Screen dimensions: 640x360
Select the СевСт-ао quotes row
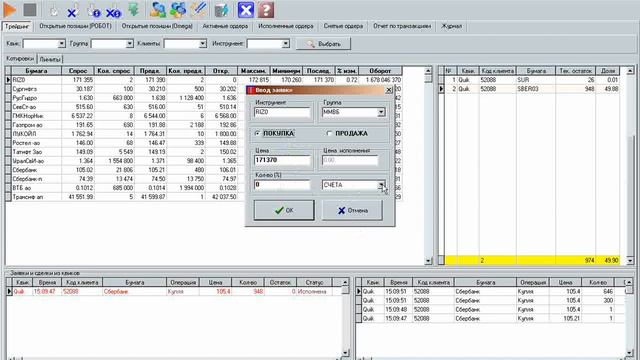tap(125, 107)
